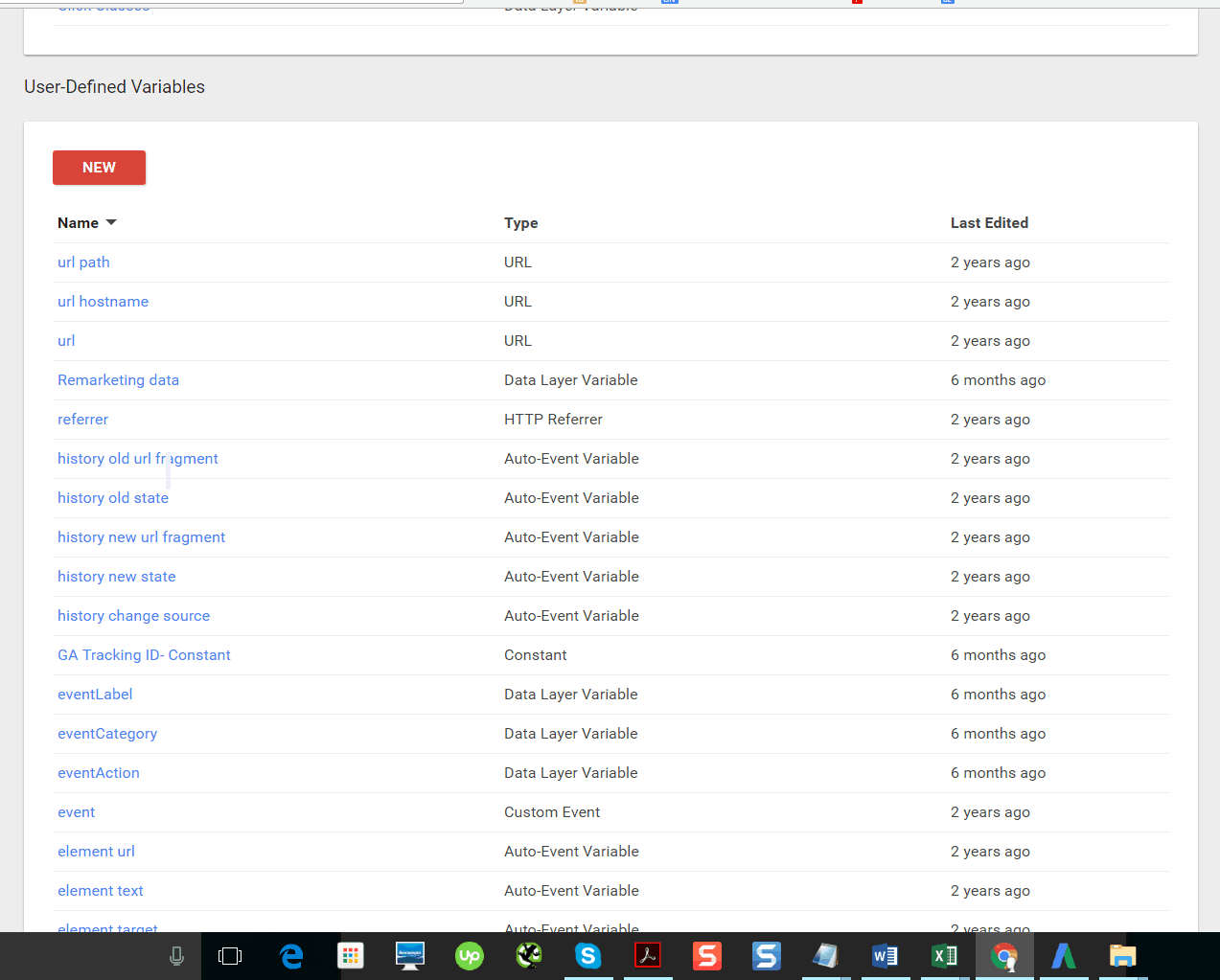Open File Explorer from the taskbar
The height and width of the screenshot is (980, 1220).
1122,956
